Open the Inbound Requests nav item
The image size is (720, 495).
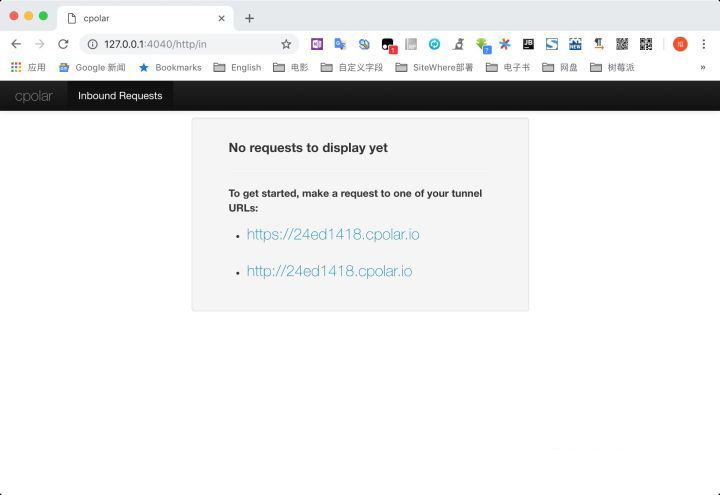tap(120, 96)
